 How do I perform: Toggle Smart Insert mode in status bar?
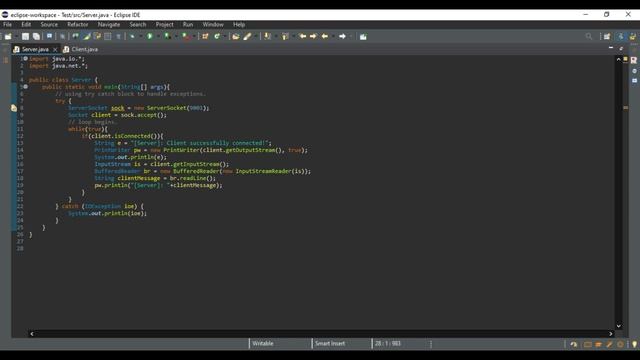[x=330, y=344]
